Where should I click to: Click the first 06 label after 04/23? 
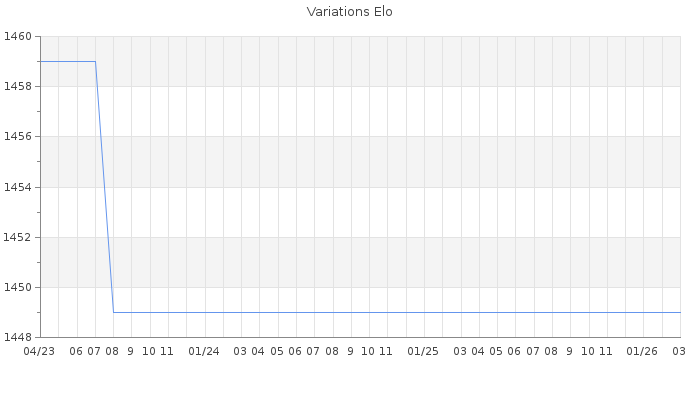pyautogui.click(x=76, y=351)
